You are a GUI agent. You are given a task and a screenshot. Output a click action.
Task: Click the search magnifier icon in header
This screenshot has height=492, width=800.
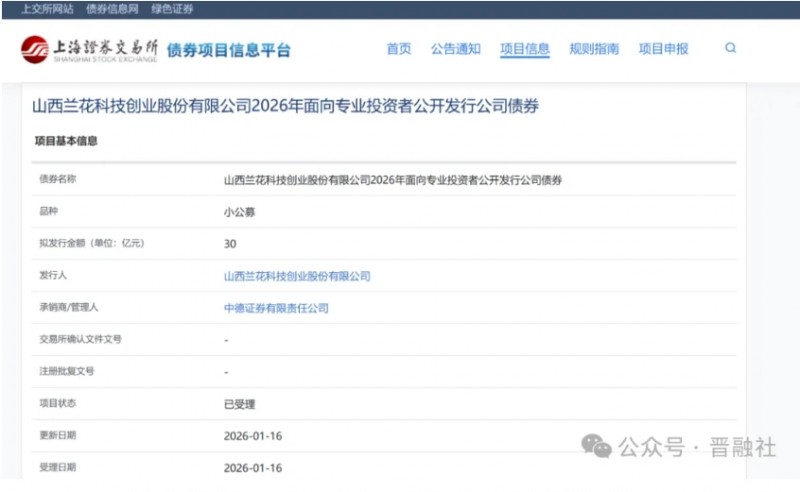(731, 48)
